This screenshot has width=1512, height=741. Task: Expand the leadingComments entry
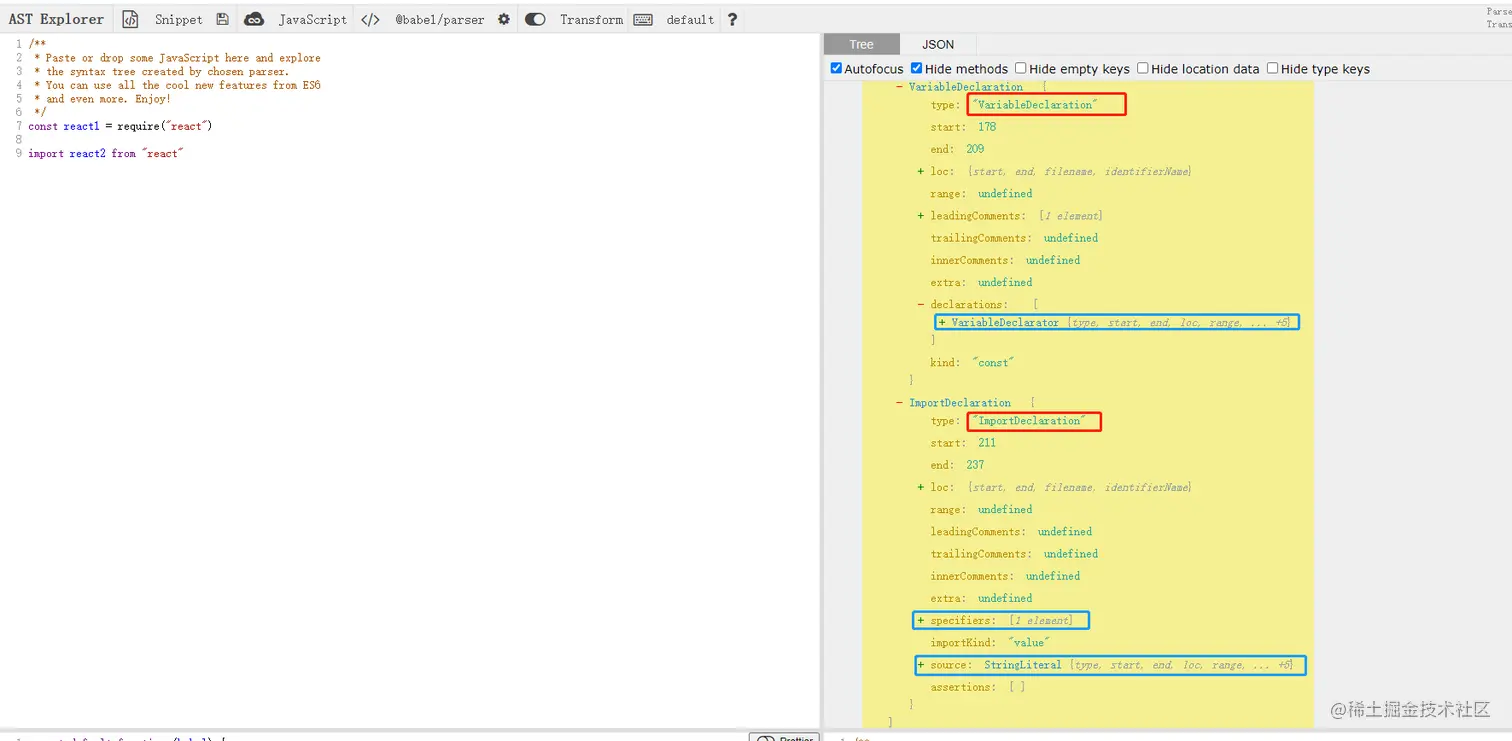coord(921,216)
